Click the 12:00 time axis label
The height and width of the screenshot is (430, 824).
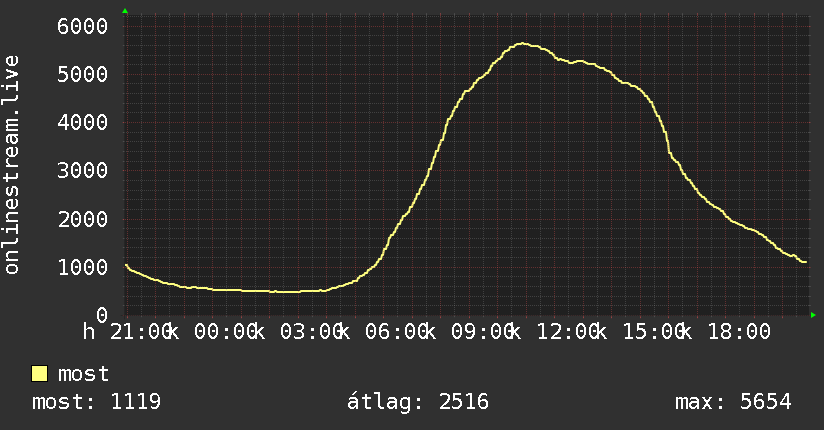568,332
